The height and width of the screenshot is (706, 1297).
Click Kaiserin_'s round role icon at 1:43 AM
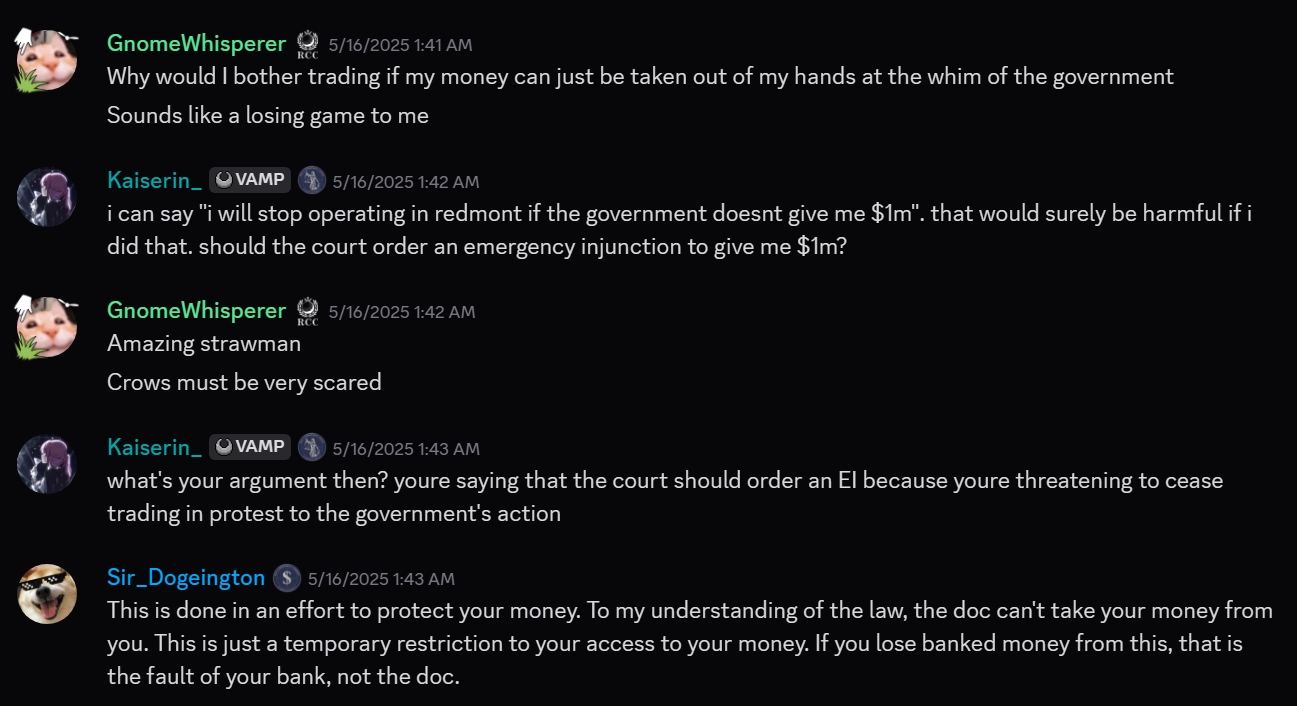point(312,447)
